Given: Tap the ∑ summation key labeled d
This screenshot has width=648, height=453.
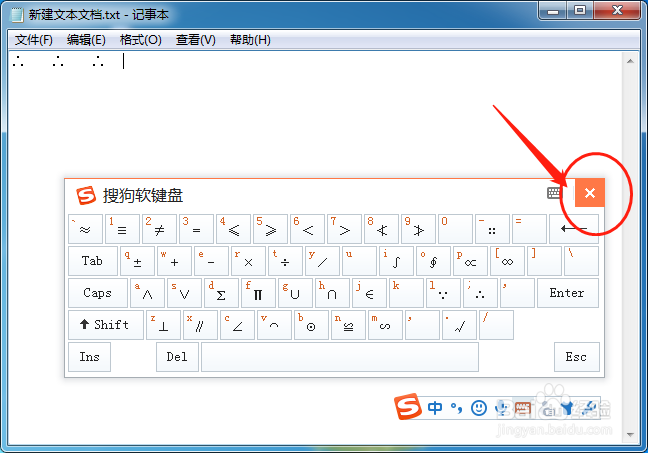Looking at the screenshot, I should click(x=222, y=293).
